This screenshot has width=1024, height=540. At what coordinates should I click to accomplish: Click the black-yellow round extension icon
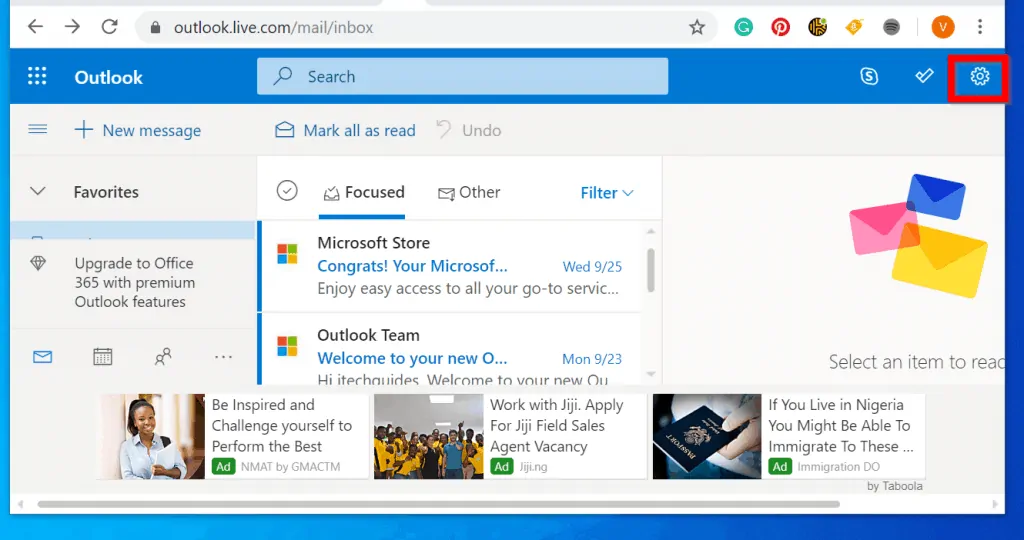817,27
